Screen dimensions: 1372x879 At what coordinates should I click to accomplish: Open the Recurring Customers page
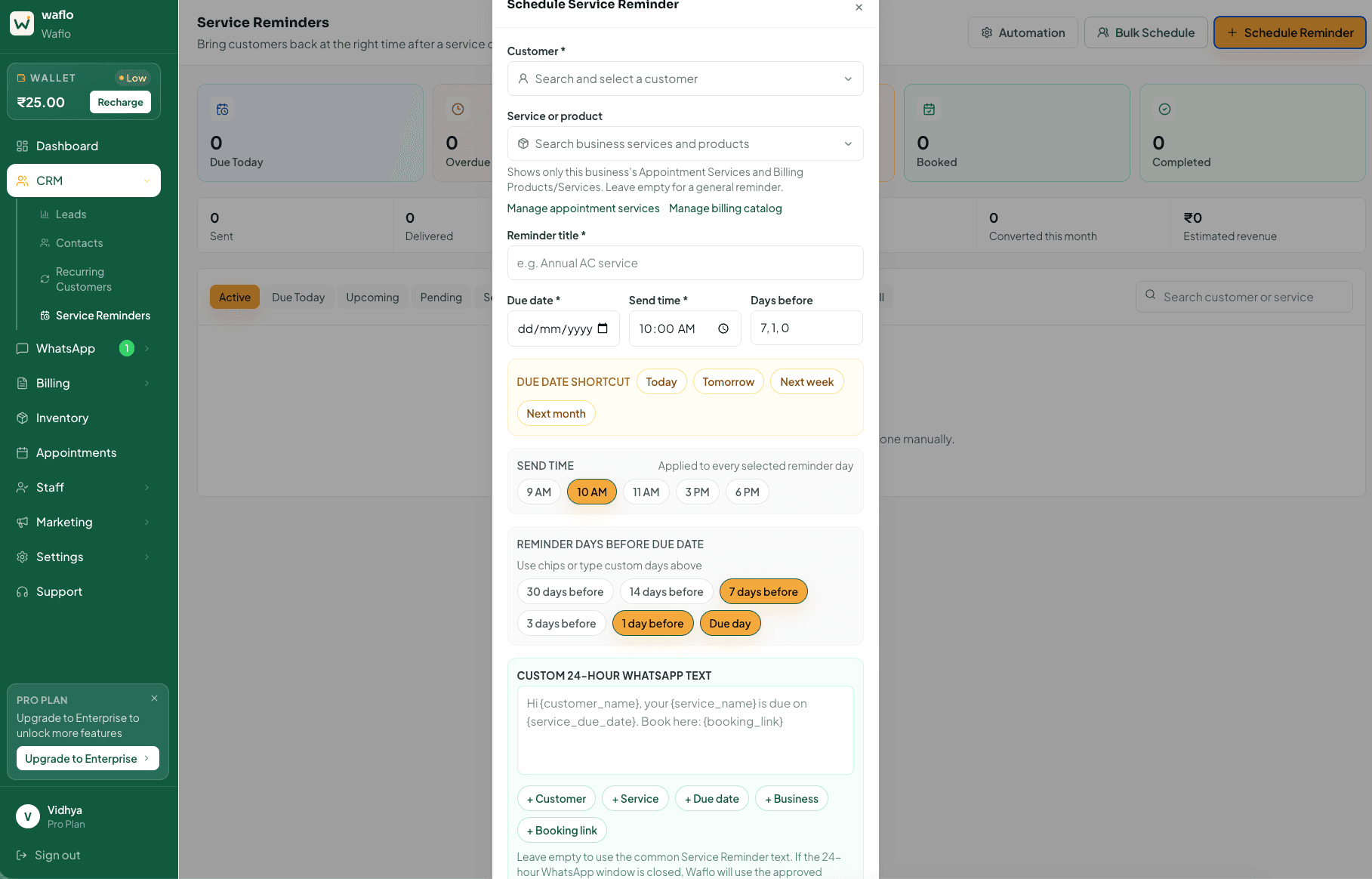pos(83,279)
